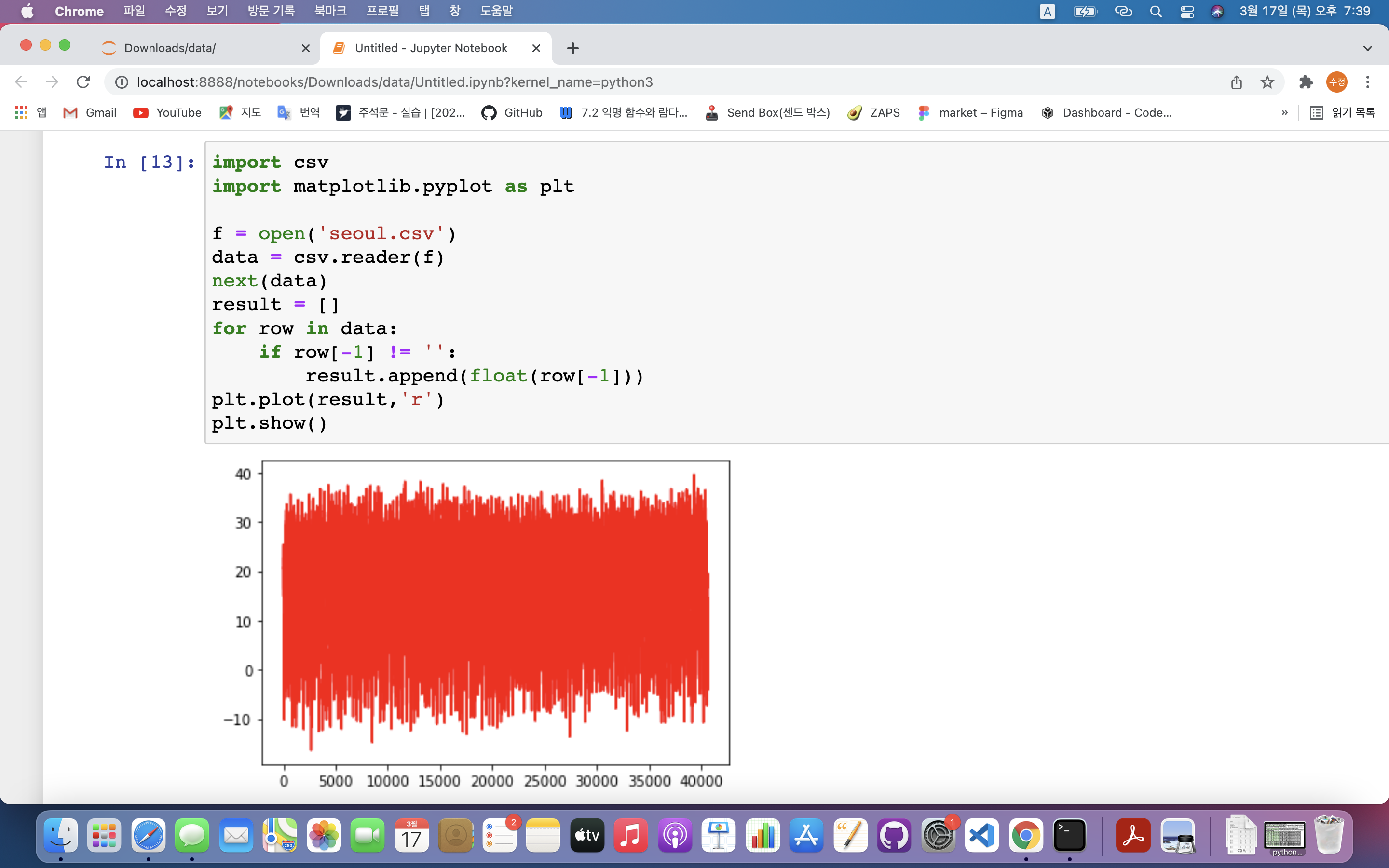Click the browser reload icon
The image size is (1389, 868).
[x=83, y=82]
